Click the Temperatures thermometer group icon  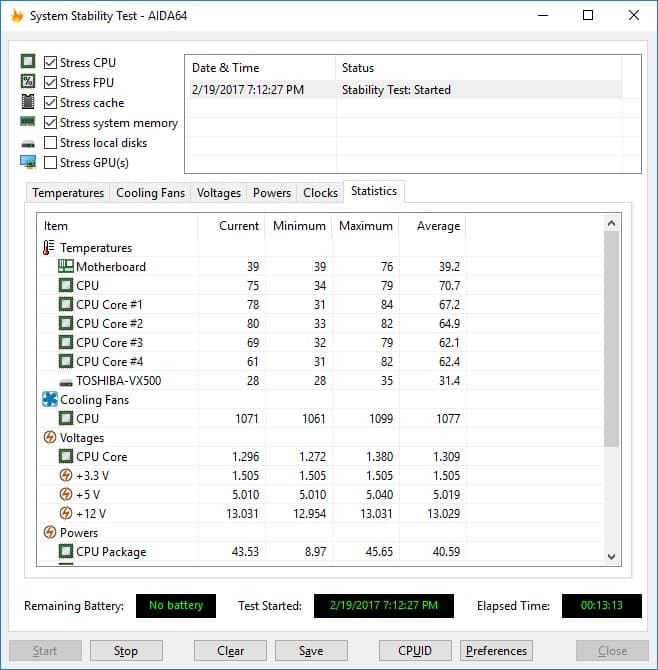click(x=49, y=247)
